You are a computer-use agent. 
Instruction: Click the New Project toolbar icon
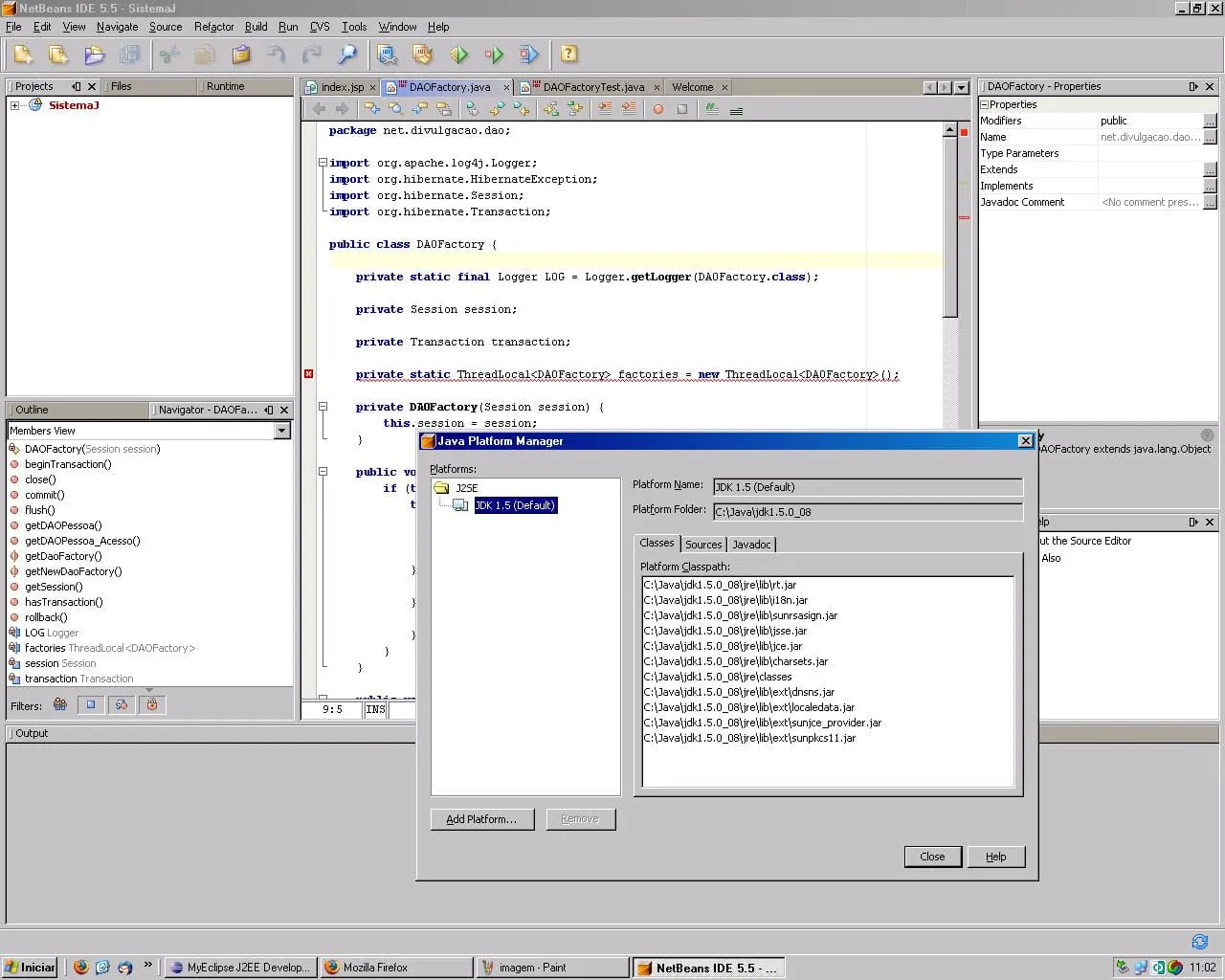click(58, 55)
